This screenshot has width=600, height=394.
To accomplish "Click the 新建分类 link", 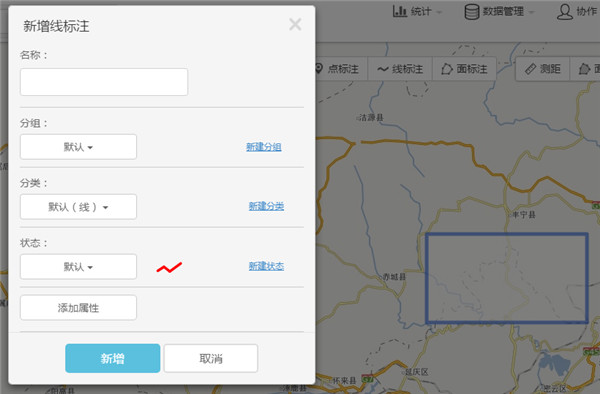I will (266, 207).
